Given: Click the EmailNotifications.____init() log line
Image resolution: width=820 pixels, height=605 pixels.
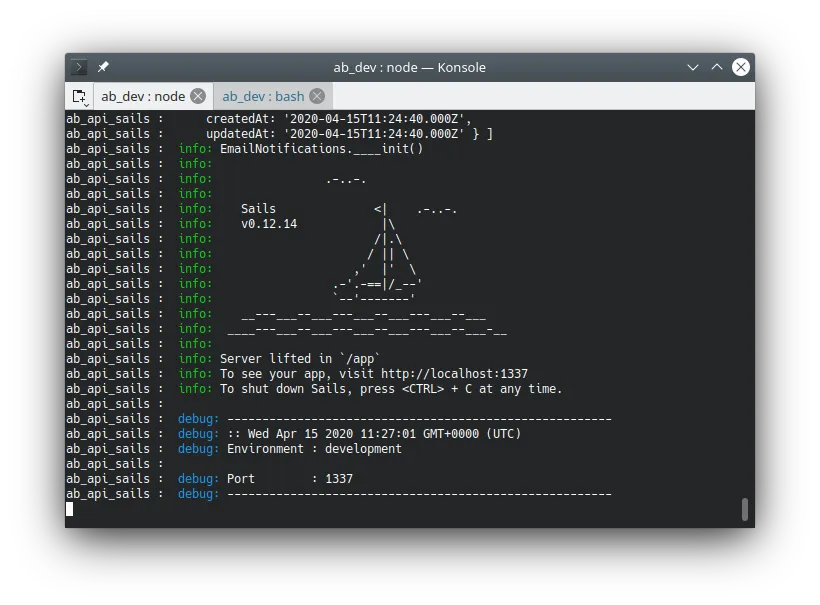Looking at the screenshot, I should (321, 149).
